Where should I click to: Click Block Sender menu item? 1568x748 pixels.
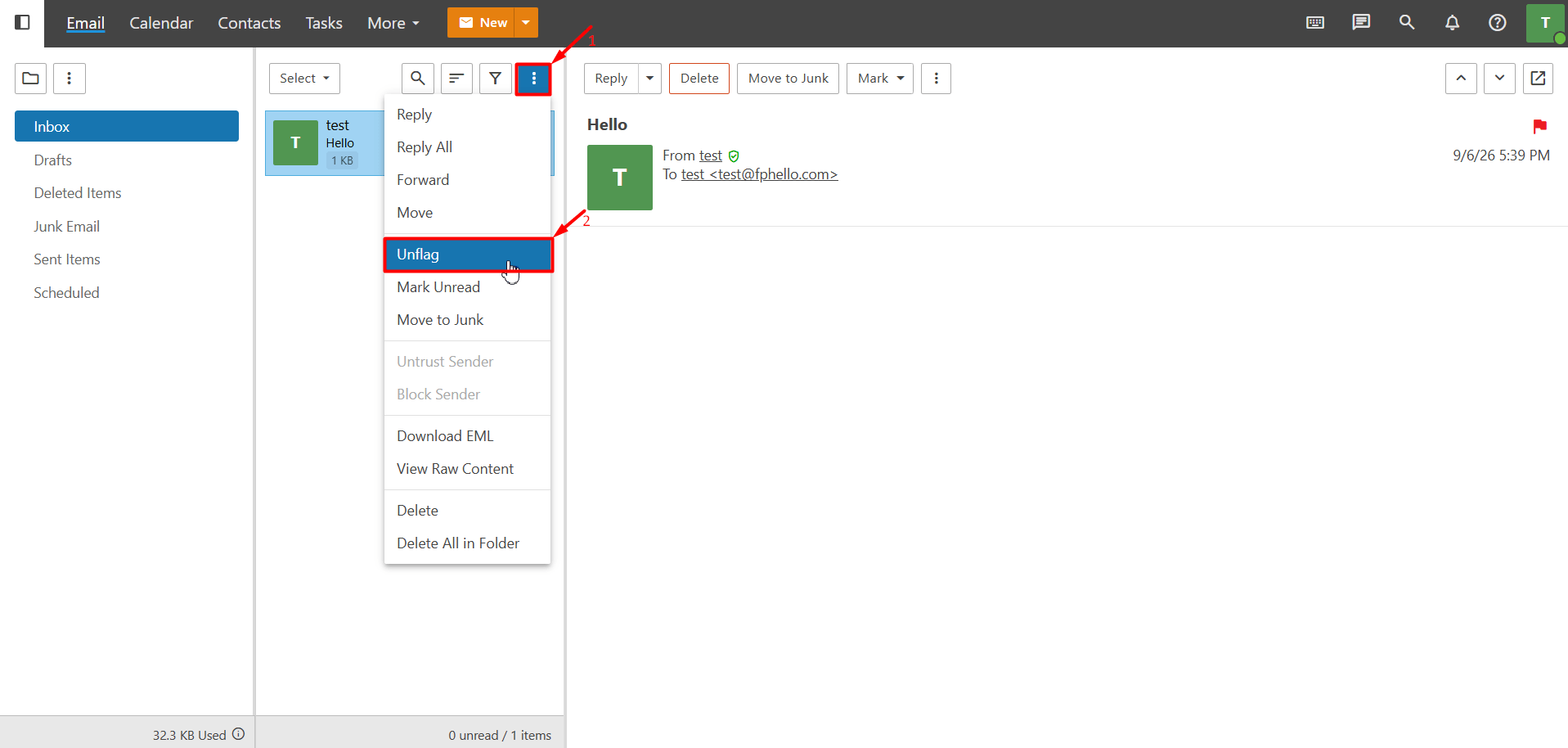click(x=467, y=394)
